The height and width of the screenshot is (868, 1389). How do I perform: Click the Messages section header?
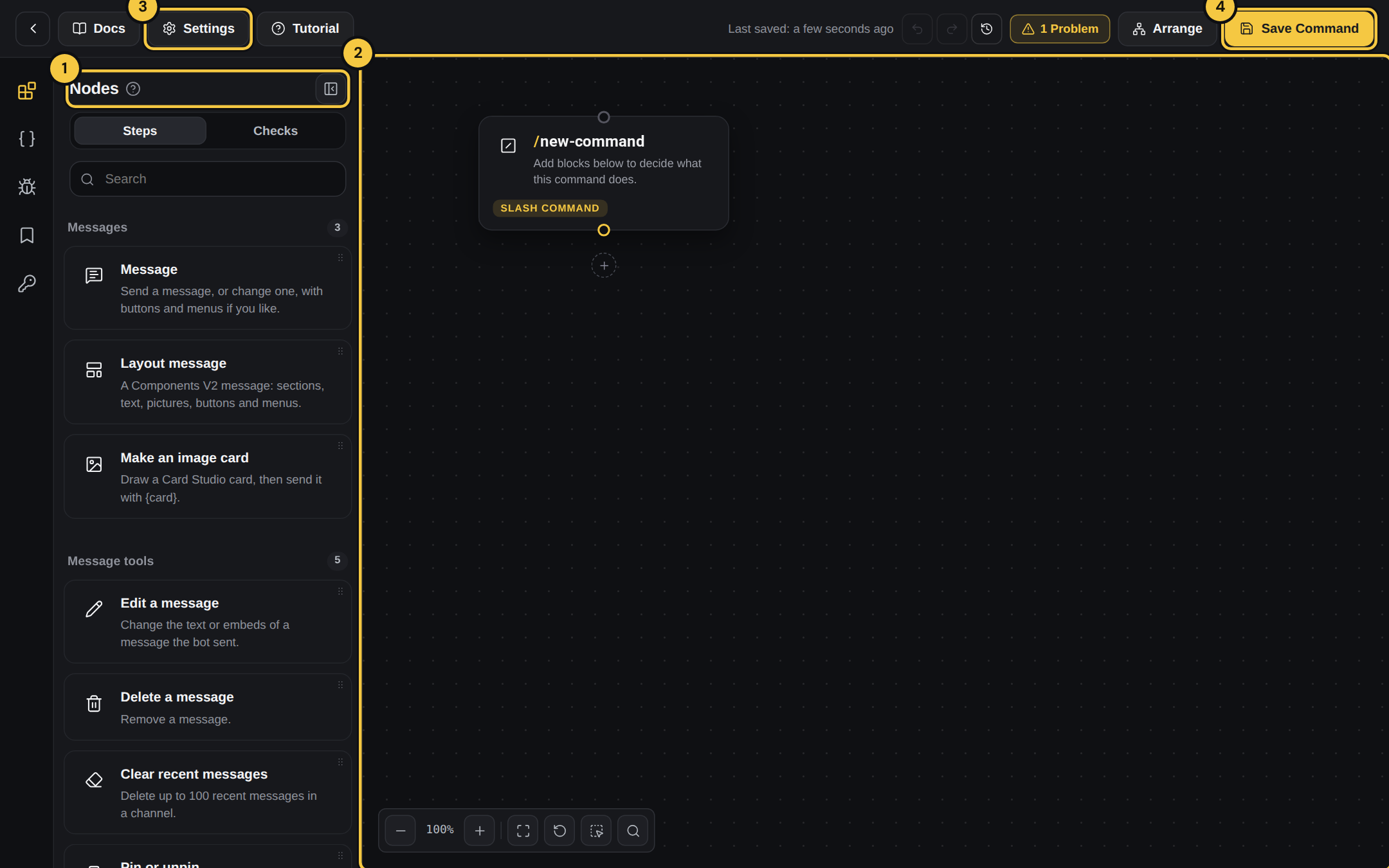(x=97, y=228)
